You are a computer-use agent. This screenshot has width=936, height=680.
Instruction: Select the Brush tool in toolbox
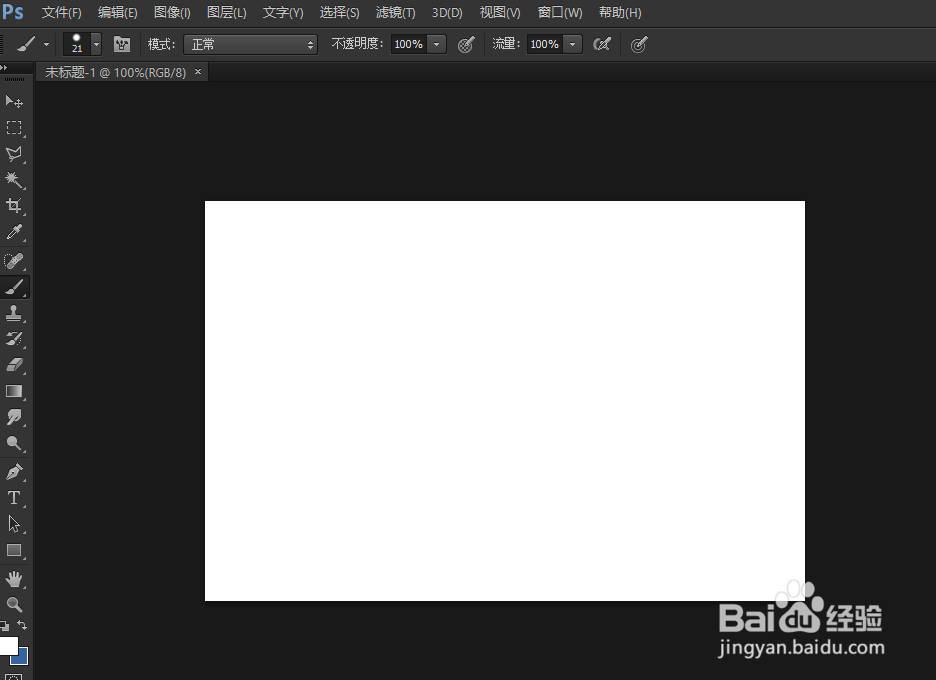tap(14, 287)
